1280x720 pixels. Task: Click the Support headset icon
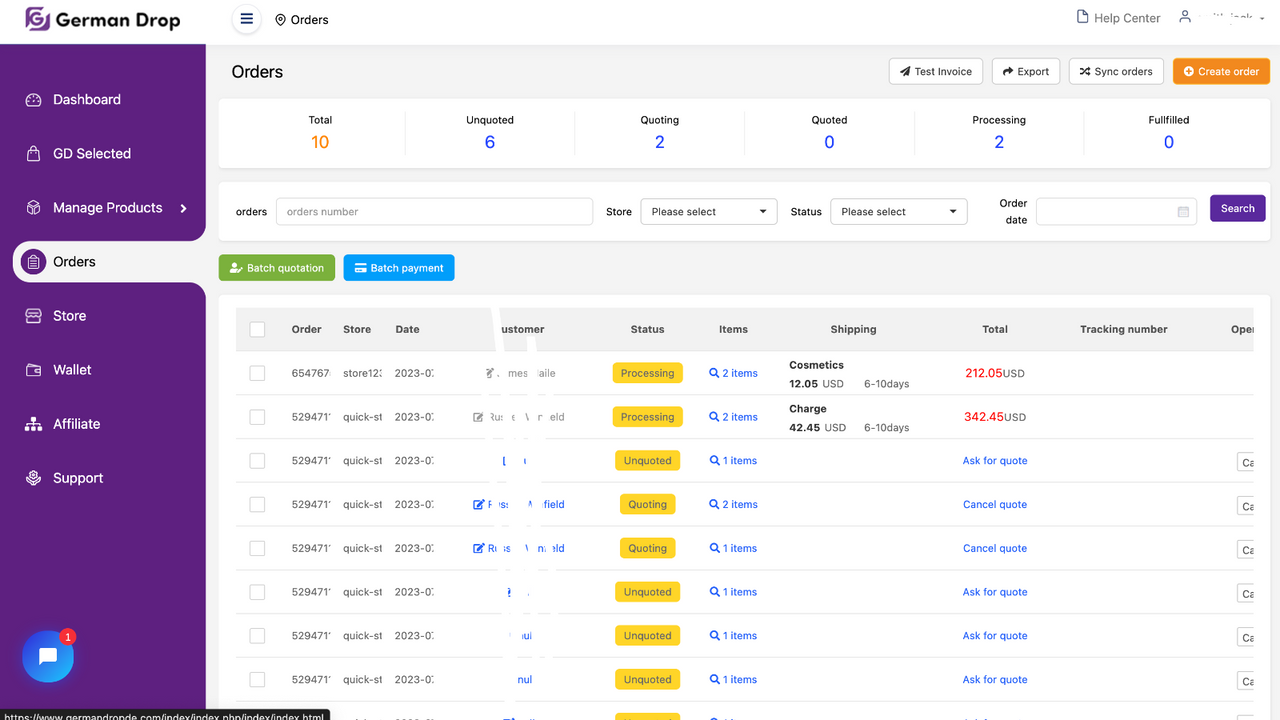point(33,478)
